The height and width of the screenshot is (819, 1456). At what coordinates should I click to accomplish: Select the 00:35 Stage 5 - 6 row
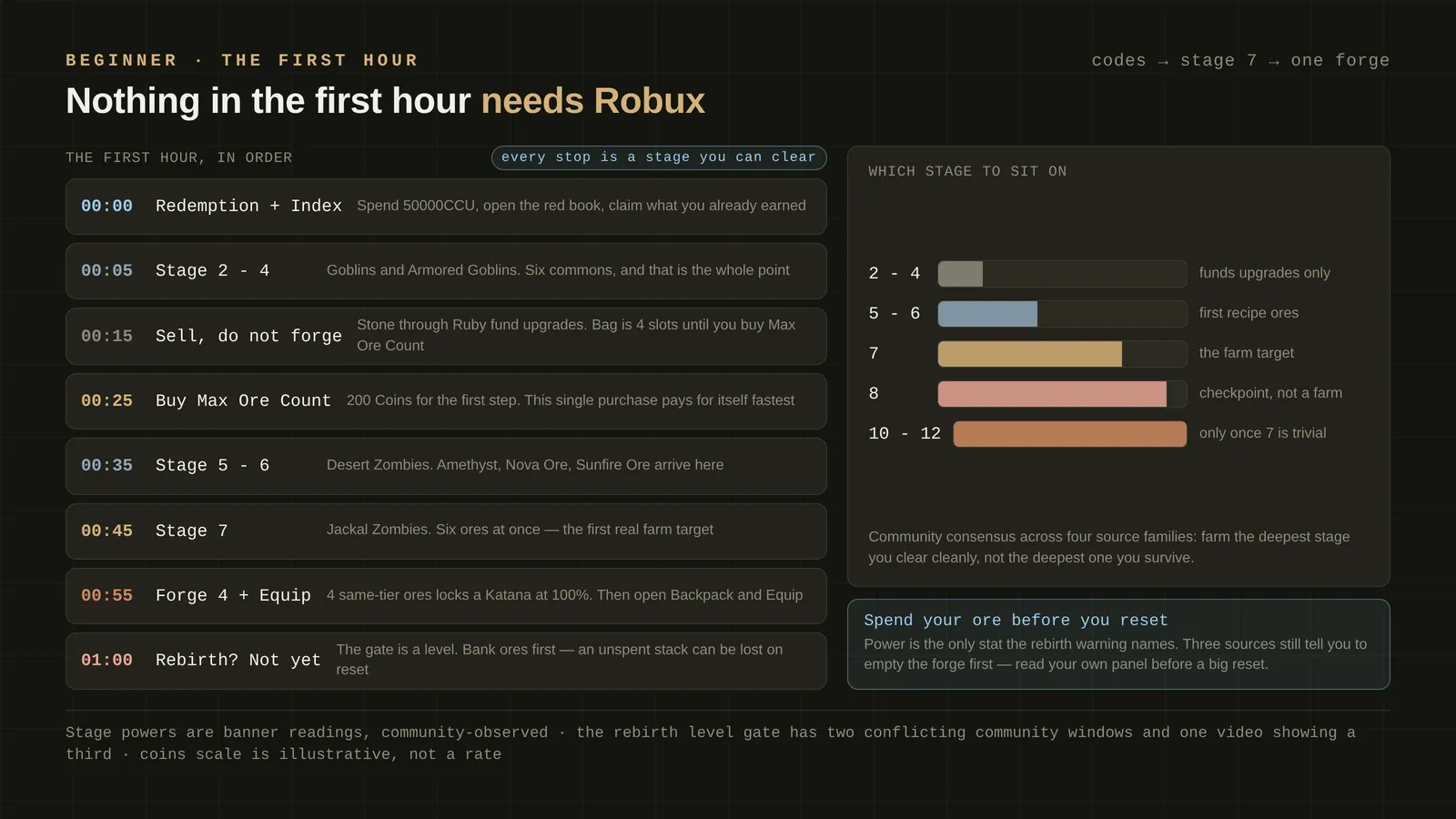coord(446,466)
